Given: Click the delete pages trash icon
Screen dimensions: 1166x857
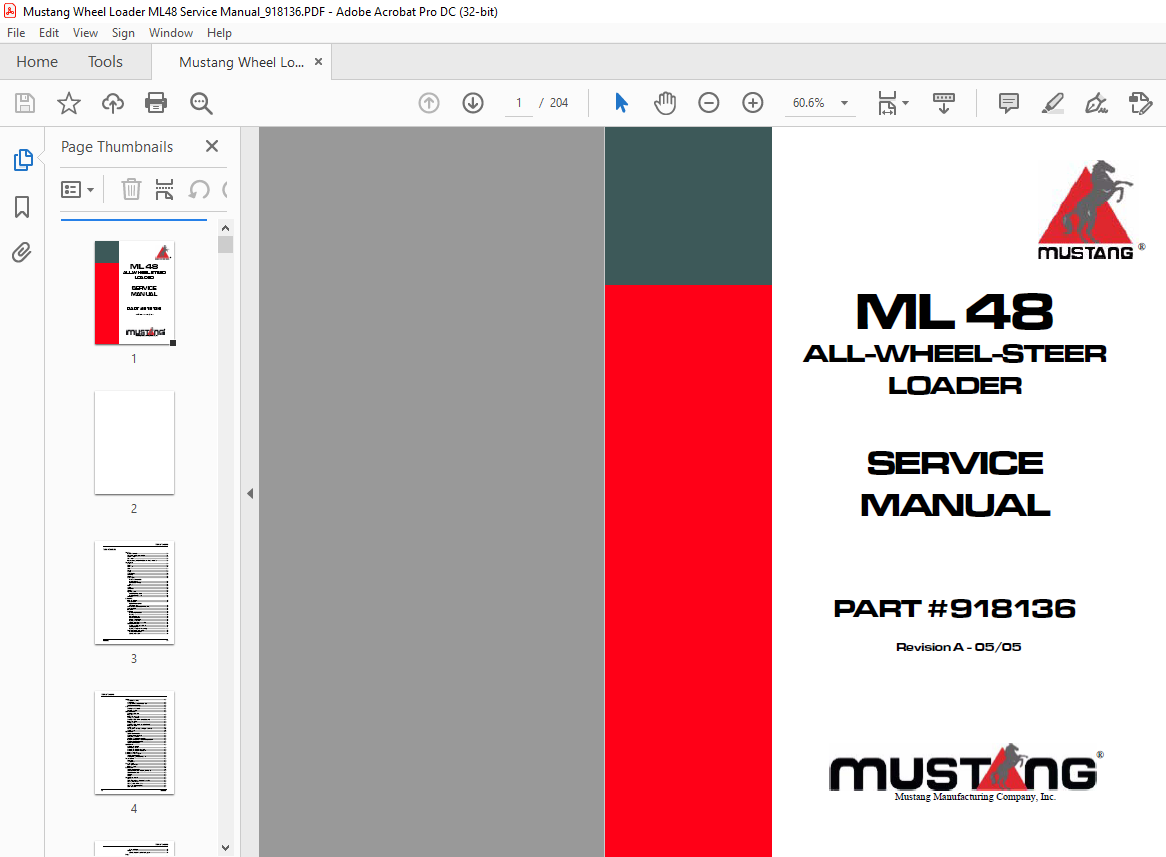Looking at the screenshot, I should point(131,190).
